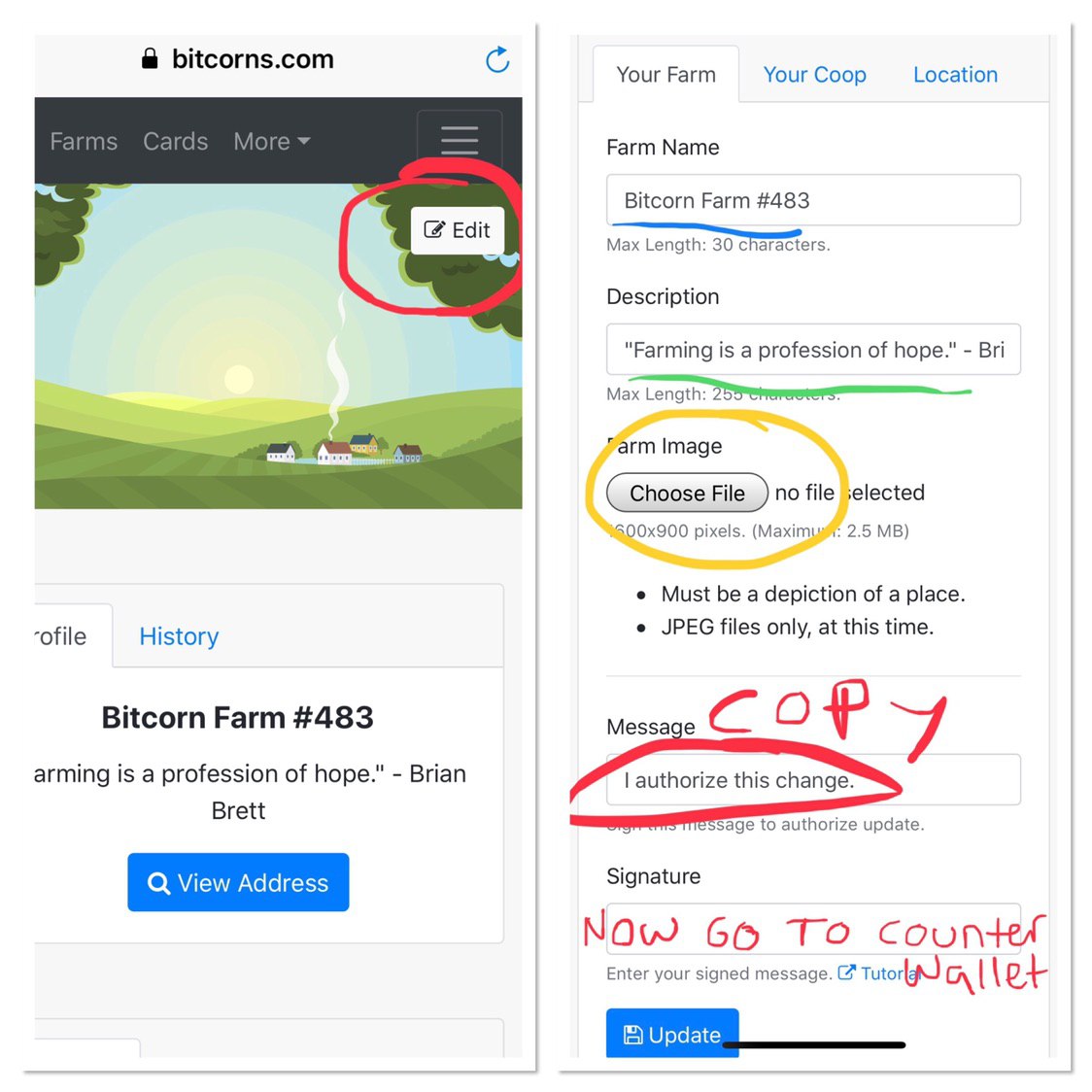Tap the lock icon beside bitcorns.com
Viewport: 1092px width, 1092px height.
(149, 58)
